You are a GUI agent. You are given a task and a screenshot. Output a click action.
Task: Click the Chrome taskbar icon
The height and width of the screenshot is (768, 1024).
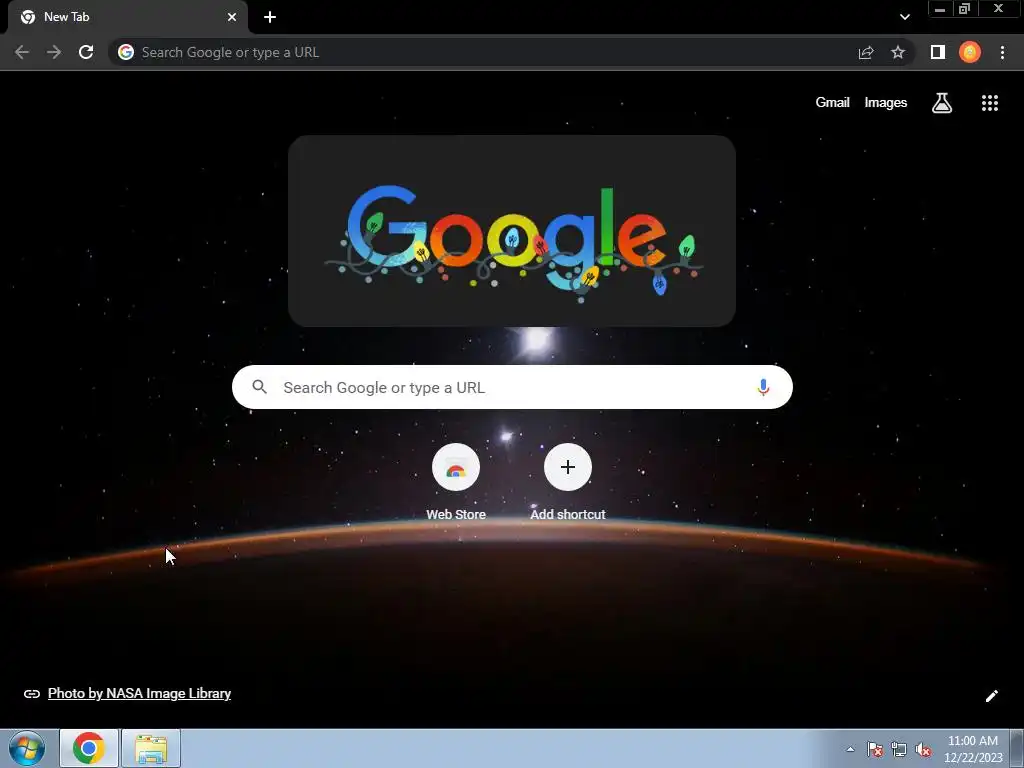pos(89,748)
